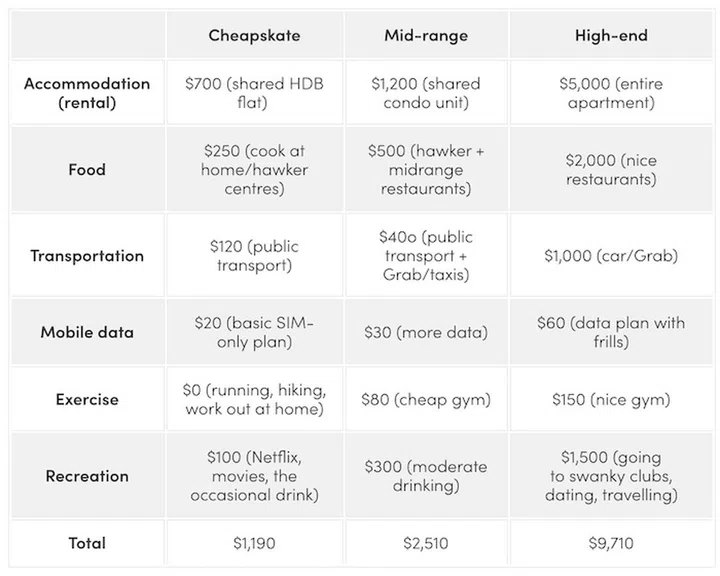Select the $120 public transport cell
Image resolution: width=720 pixels, height=576 pixels.
click(x=254, y=255)
